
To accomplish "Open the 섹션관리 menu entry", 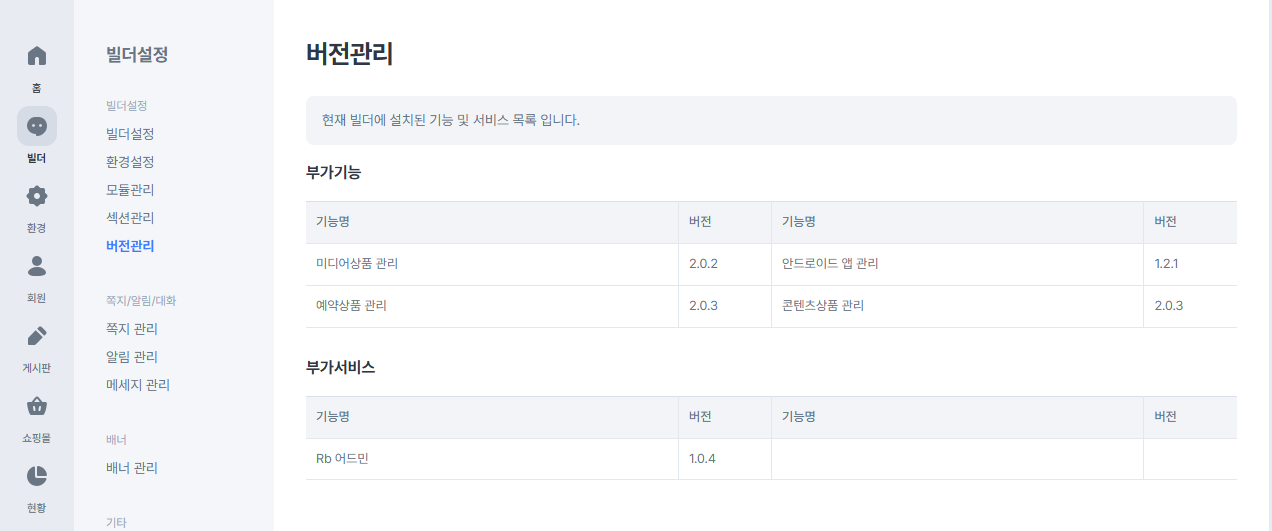I will point(130,218).
